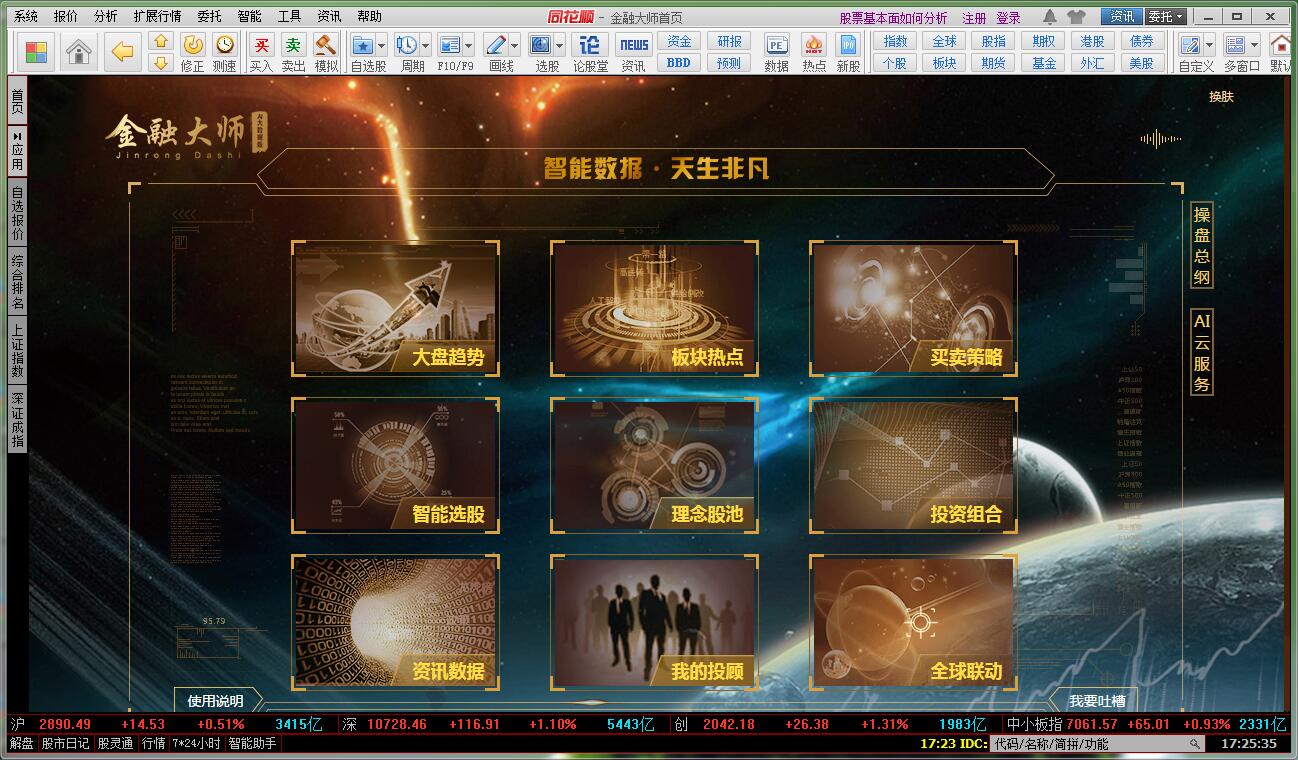Go to the home page house icon

[x=78, y=52]
